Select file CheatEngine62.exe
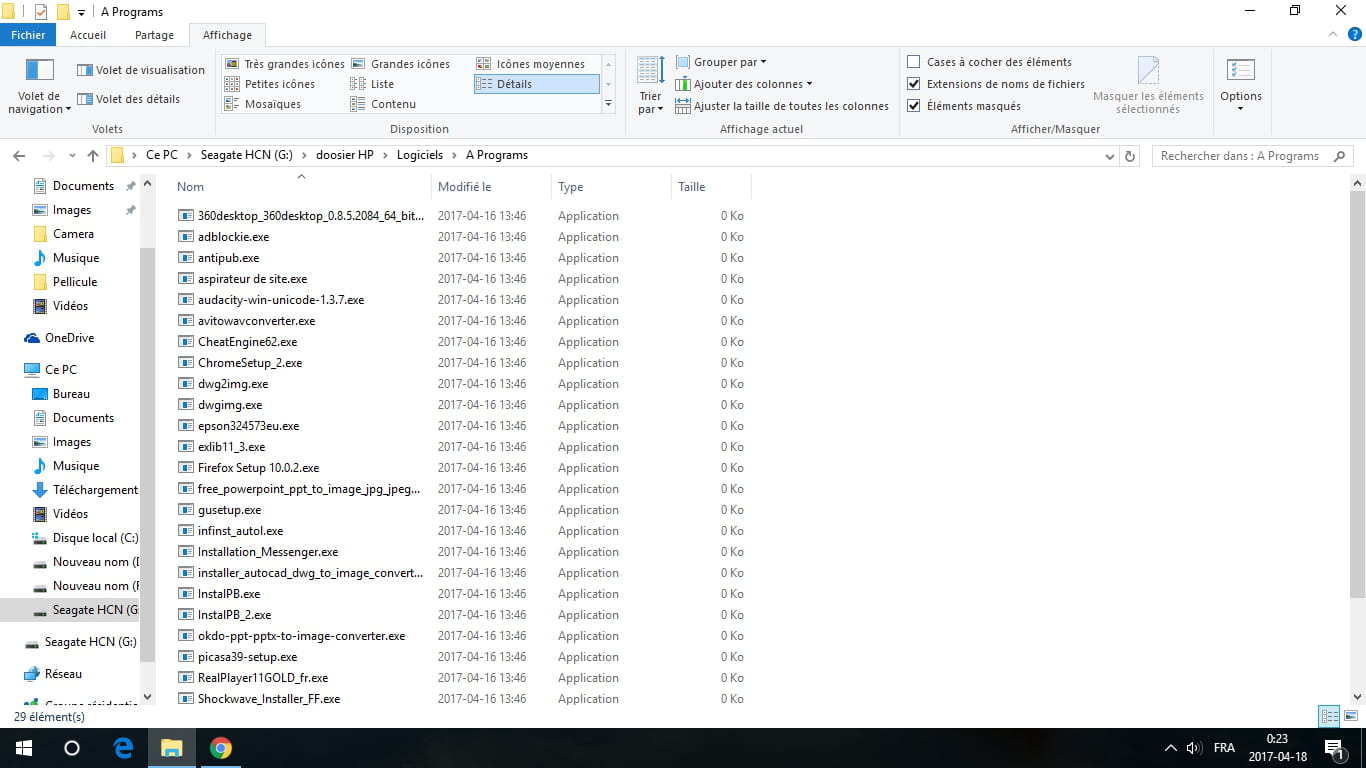This screenshot has height=768, width=1366. click(x=247, y=342)
